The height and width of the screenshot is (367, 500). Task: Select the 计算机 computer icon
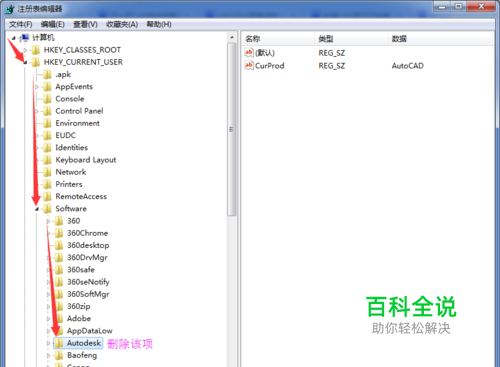24,38
